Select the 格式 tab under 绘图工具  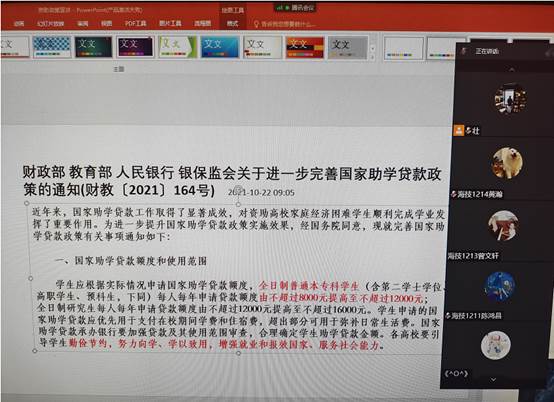coord(232,24)
